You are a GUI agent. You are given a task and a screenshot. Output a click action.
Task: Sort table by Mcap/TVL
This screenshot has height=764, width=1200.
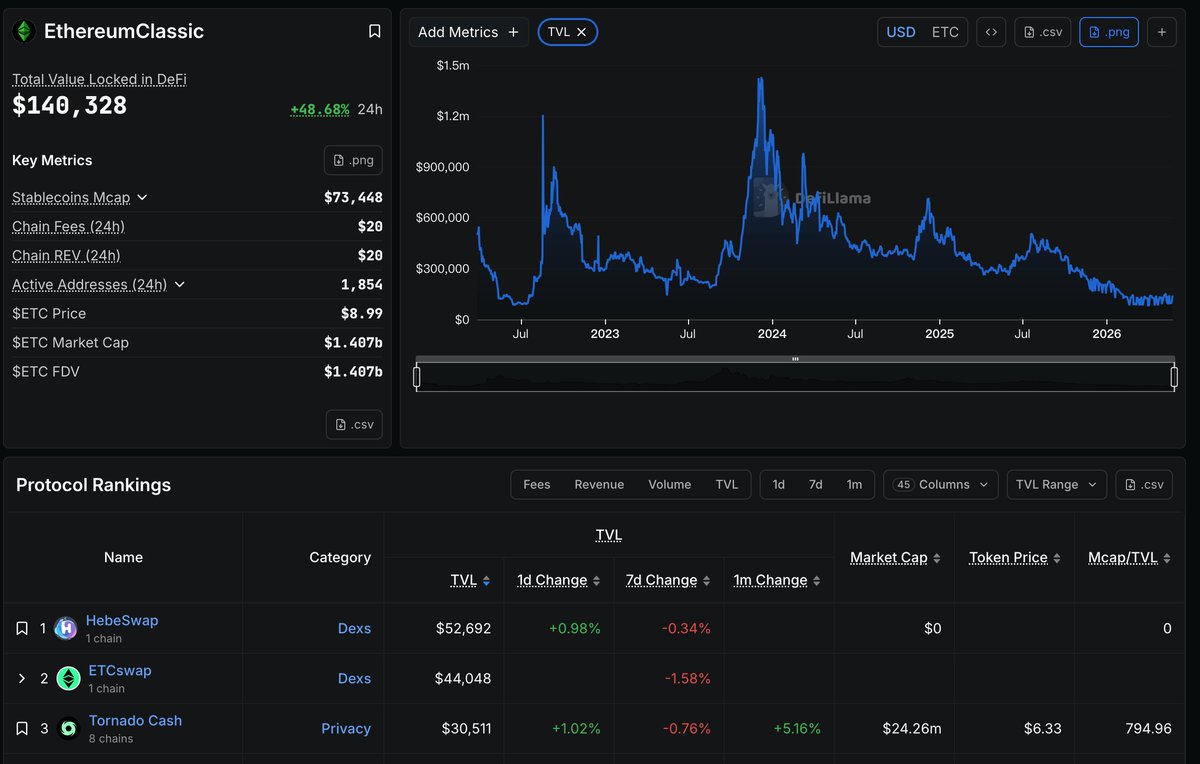click(1129, 558)
